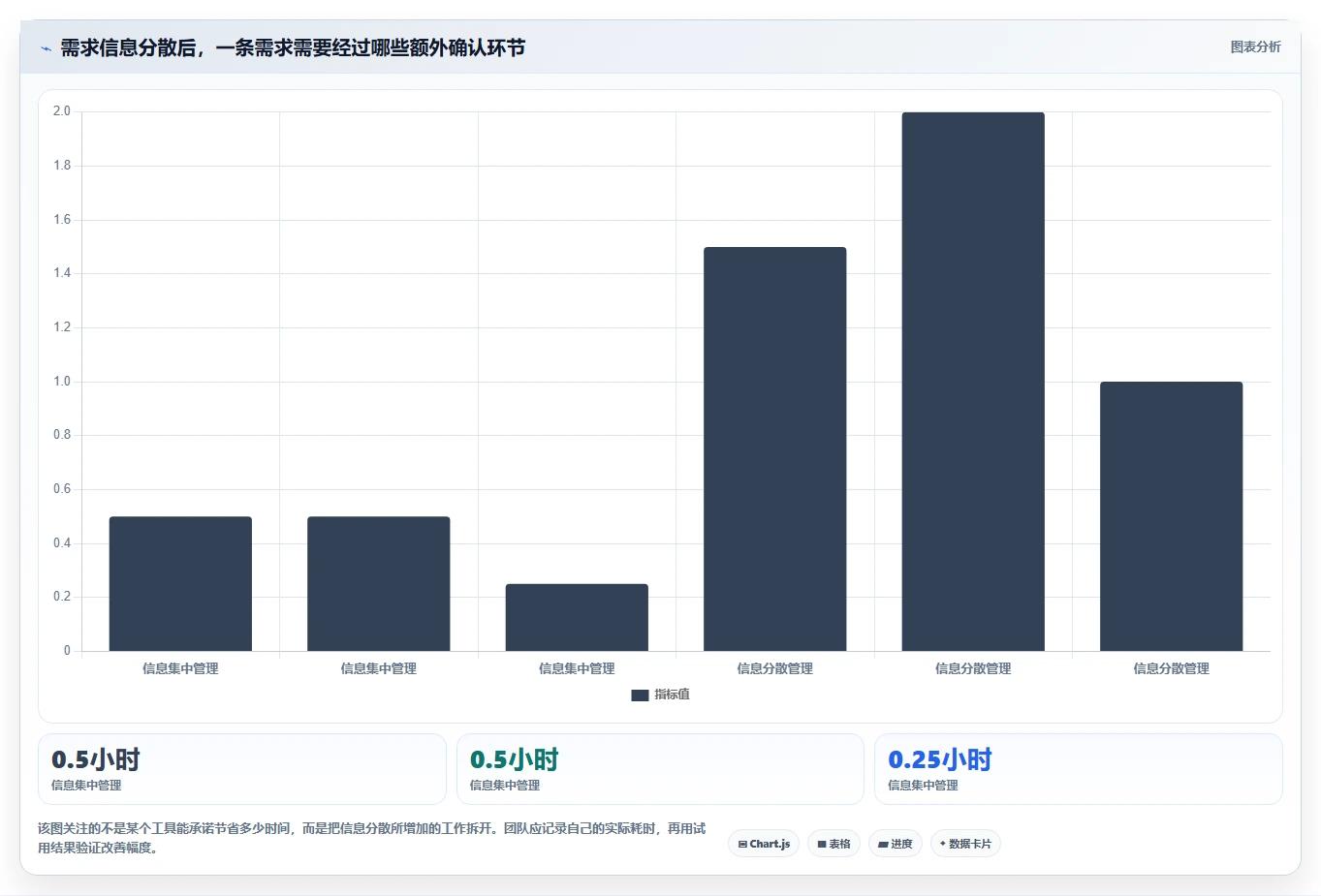This screenshot has height=896, width=1321.
Task: Click the 1.8 y-axis label
Action: coord(62,166)
